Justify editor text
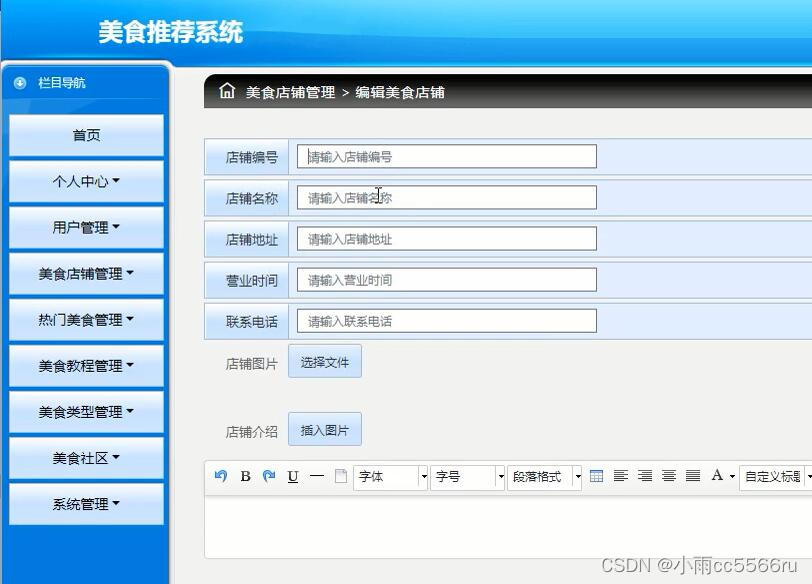The height and width of the screenshot is (584, 812). (693, 475)
